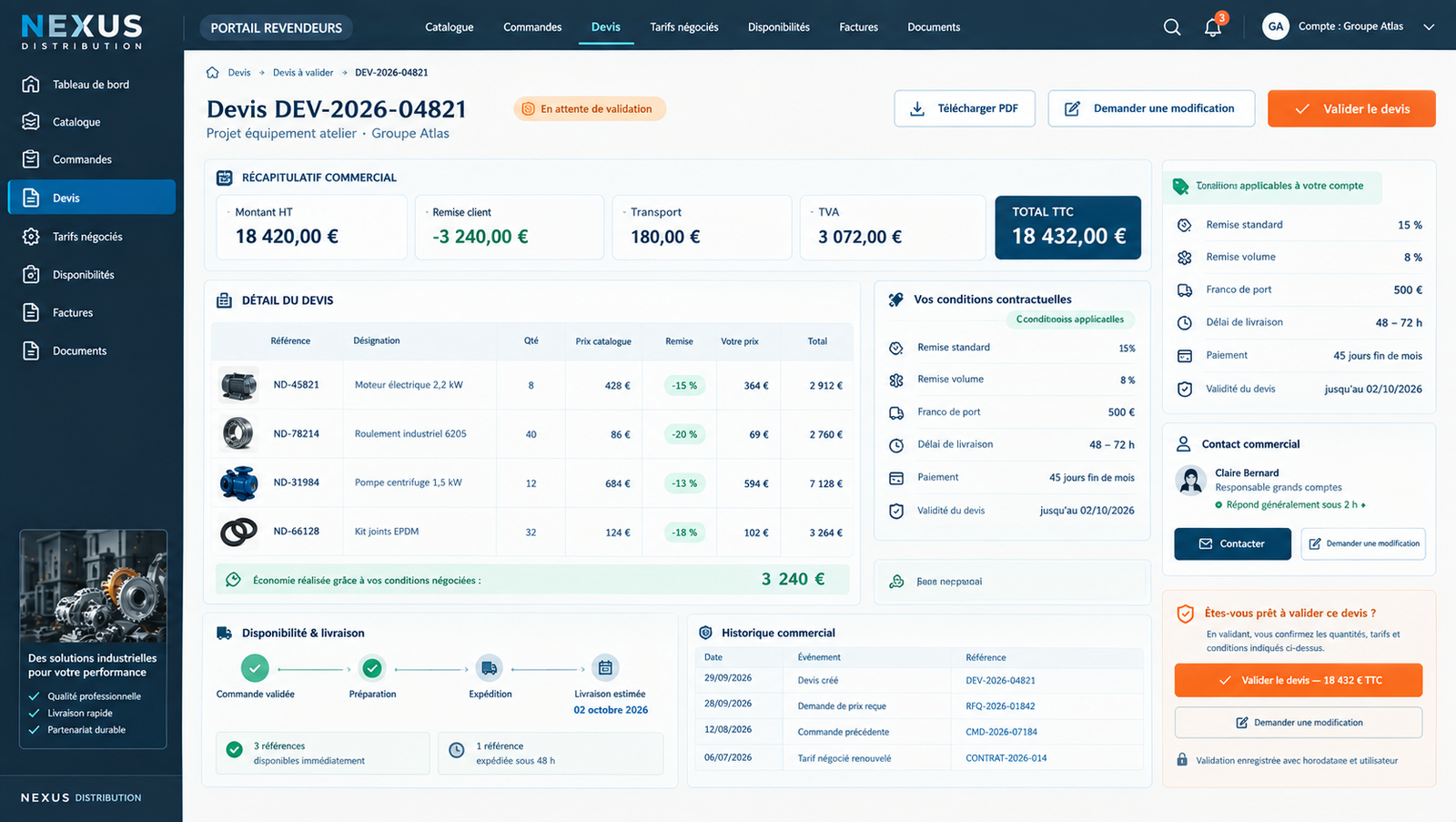Click the Télécharger PDF button
Screen dimensions: 1456x822
(x=965, y=108)
